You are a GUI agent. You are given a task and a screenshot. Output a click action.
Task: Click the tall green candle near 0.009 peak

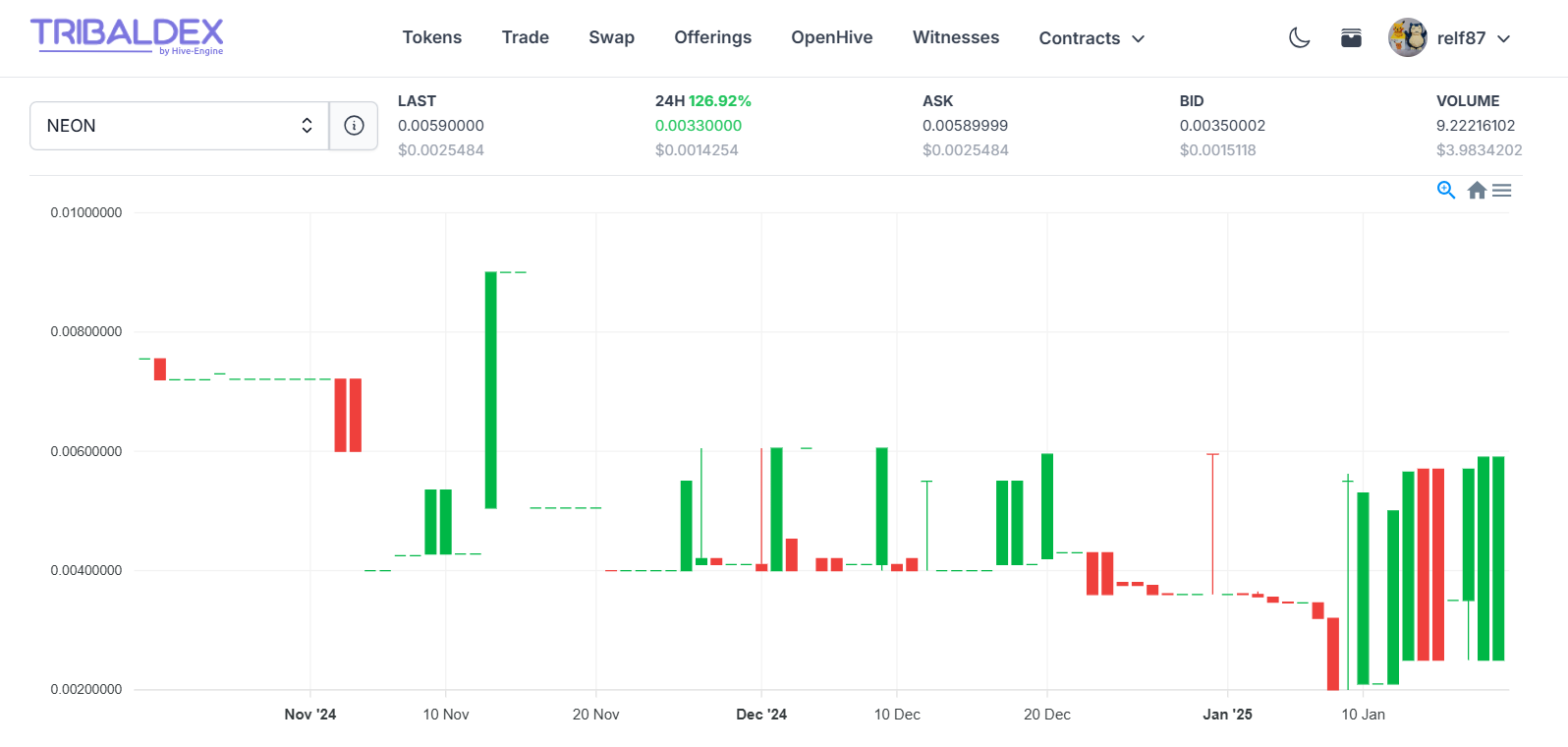coord(490,390)
